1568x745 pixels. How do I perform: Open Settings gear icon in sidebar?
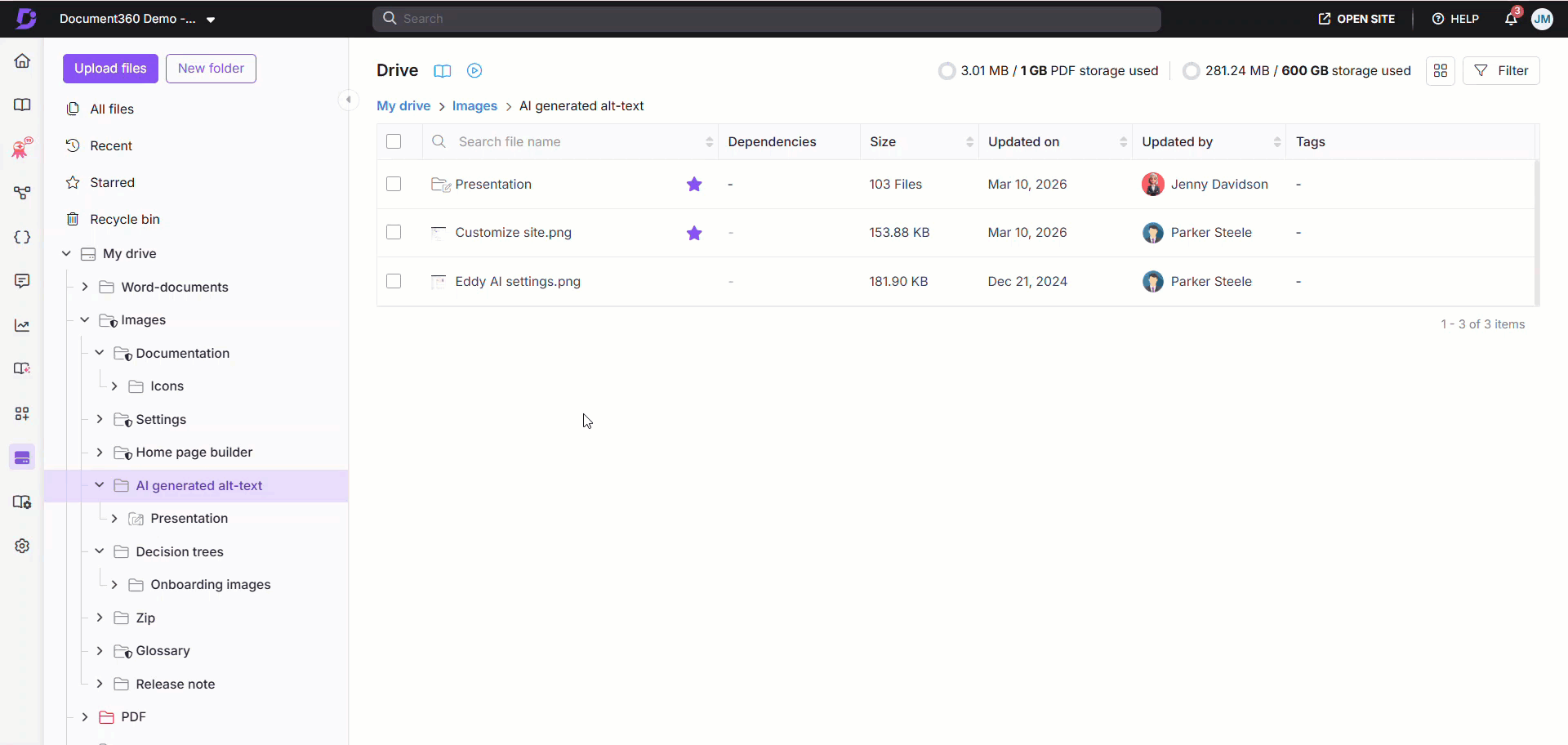pos(22,546)
